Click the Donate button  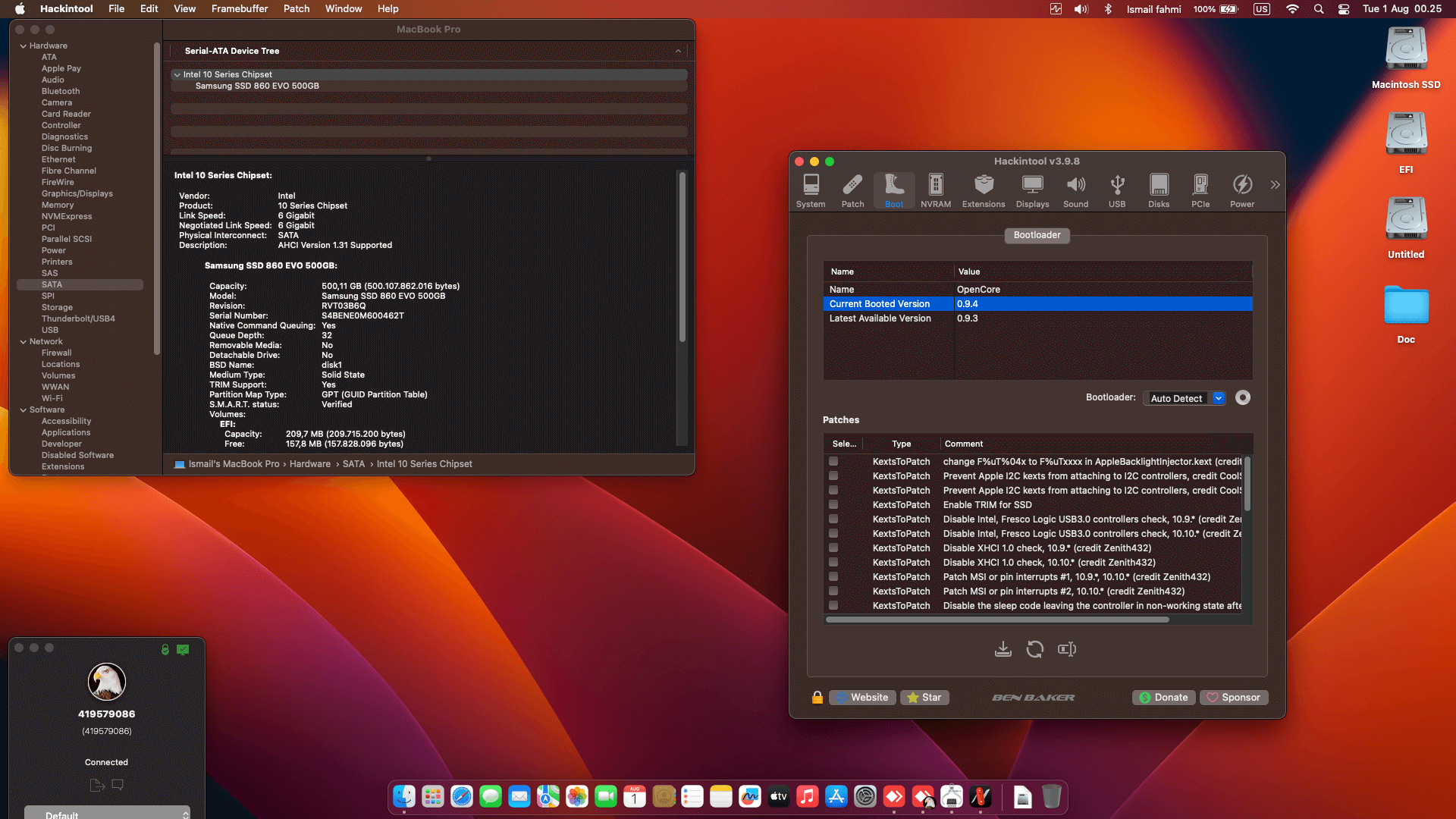(x=1163, y=697)
